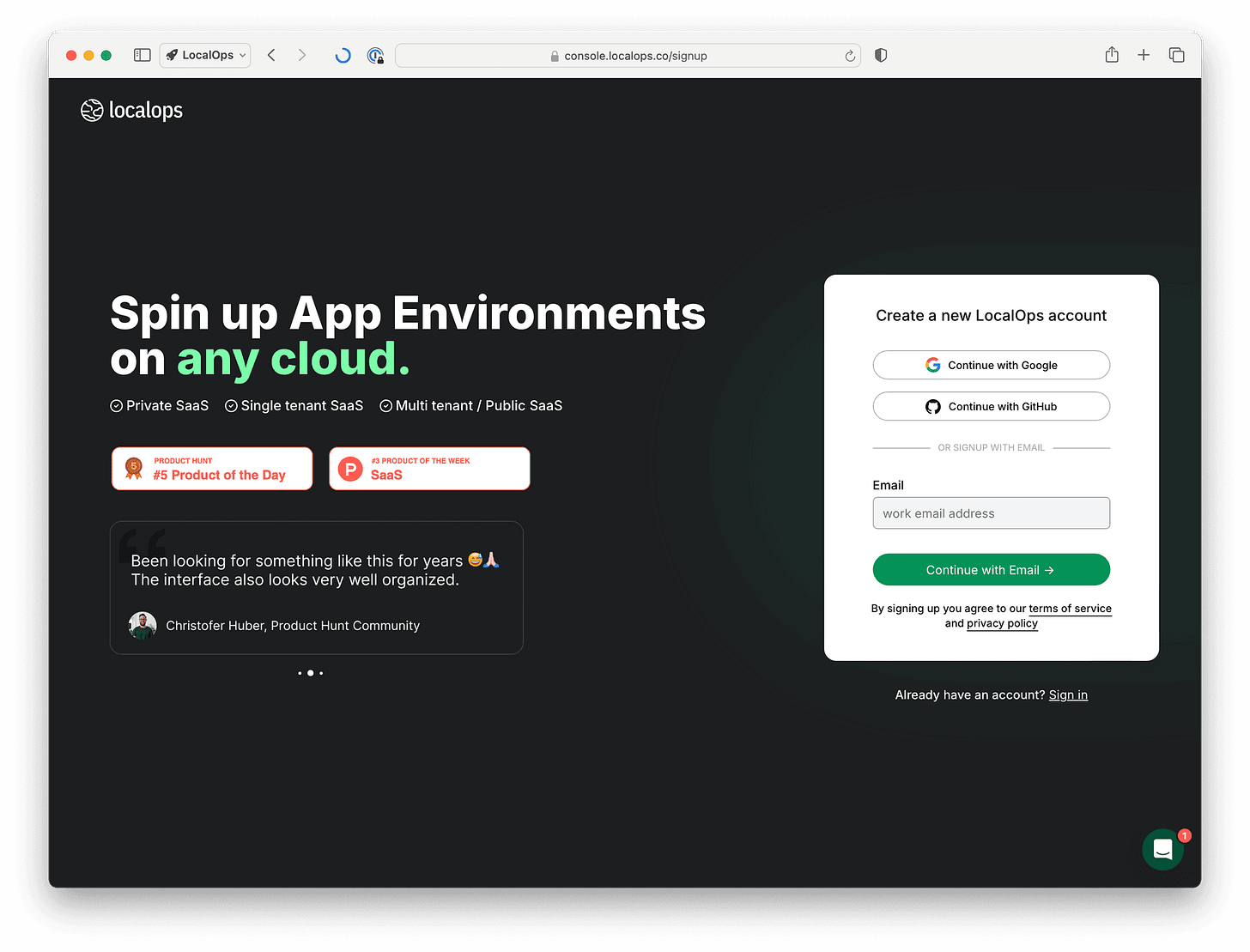This screenshot has height=952, width=1250.
Task: Open the chat support widget
Action: (x=1163, y=850)
